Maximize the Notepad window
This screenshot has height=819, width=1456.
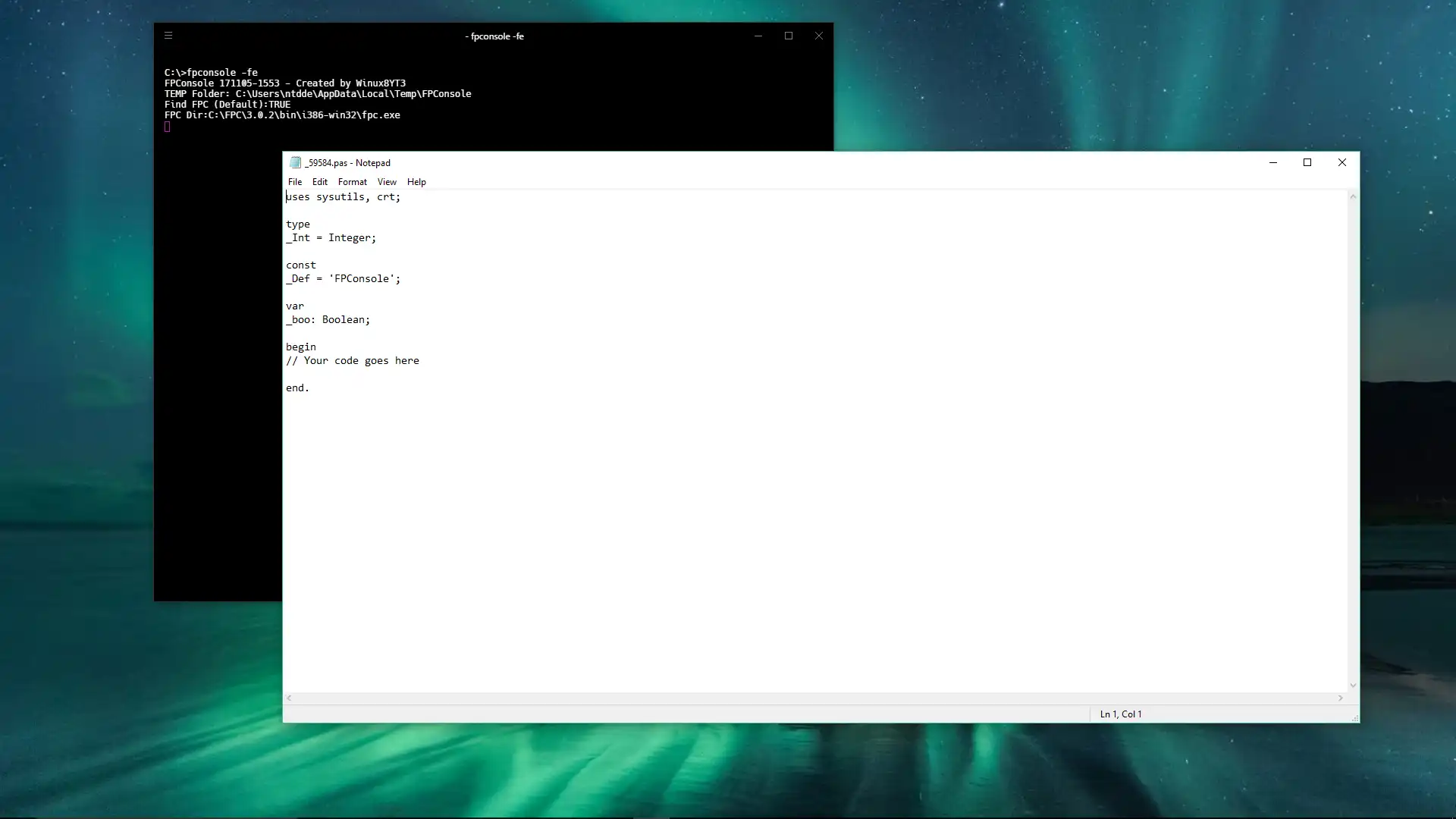tap(1307, 162)
